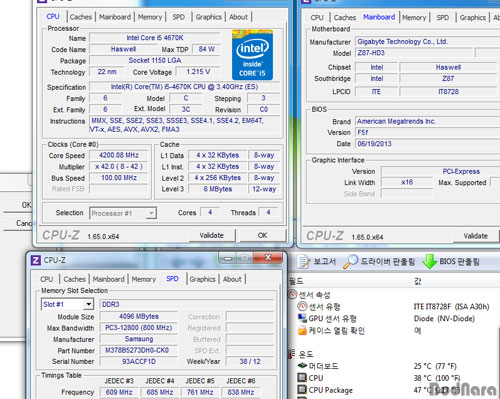Open Graphics tab in Mainboard window
The height and width of the screenshot is (399, 500).
click(473, 18)
